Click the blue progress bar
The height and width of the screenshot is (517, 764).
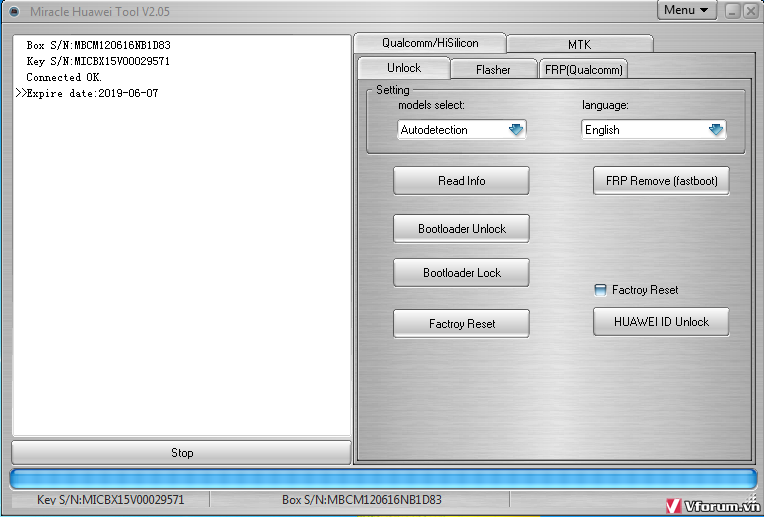[383, 479]
